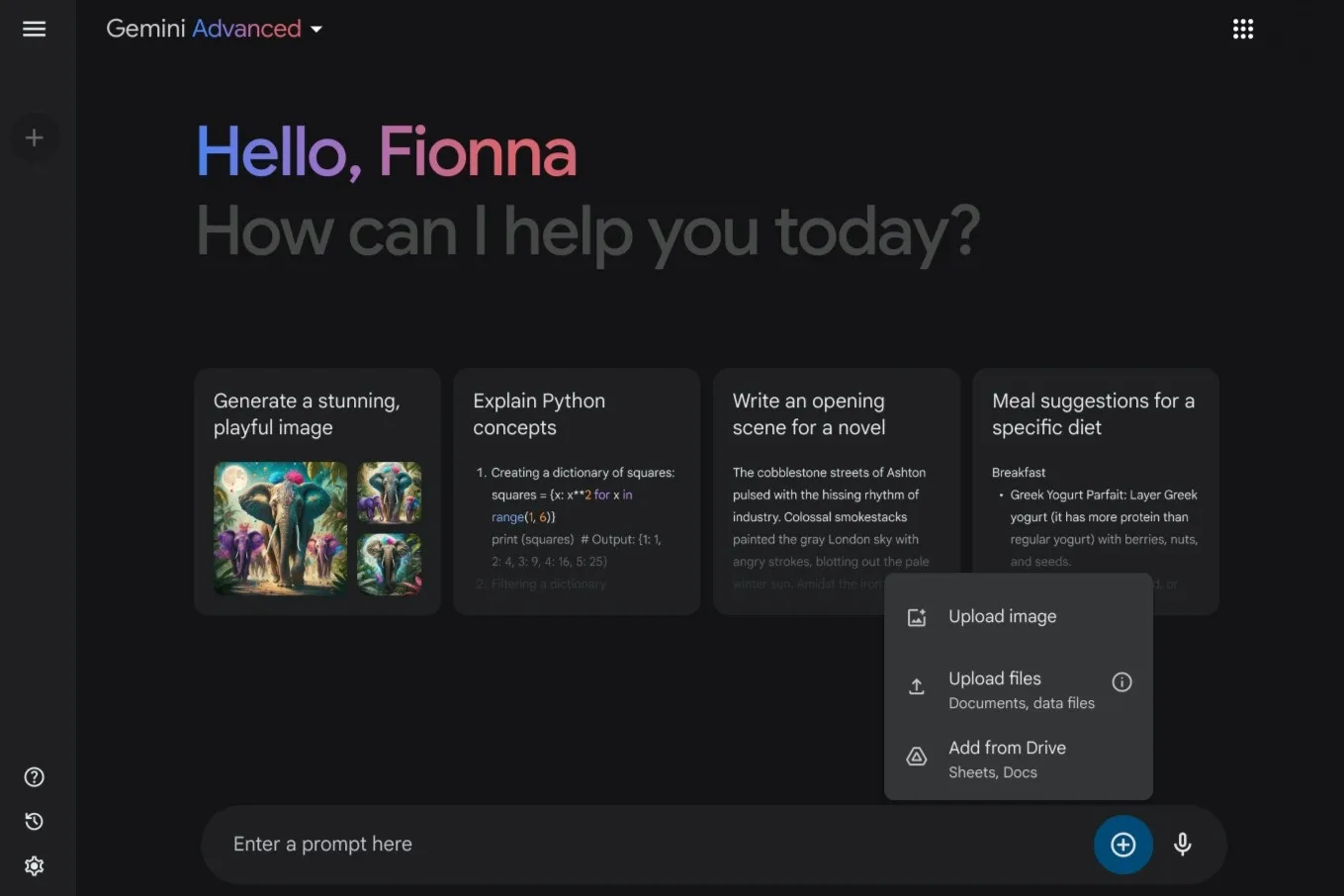The height and width of the screenshot is (896, 1344).
Task: Select the purple elephants thumbnail
Action: 389,492
